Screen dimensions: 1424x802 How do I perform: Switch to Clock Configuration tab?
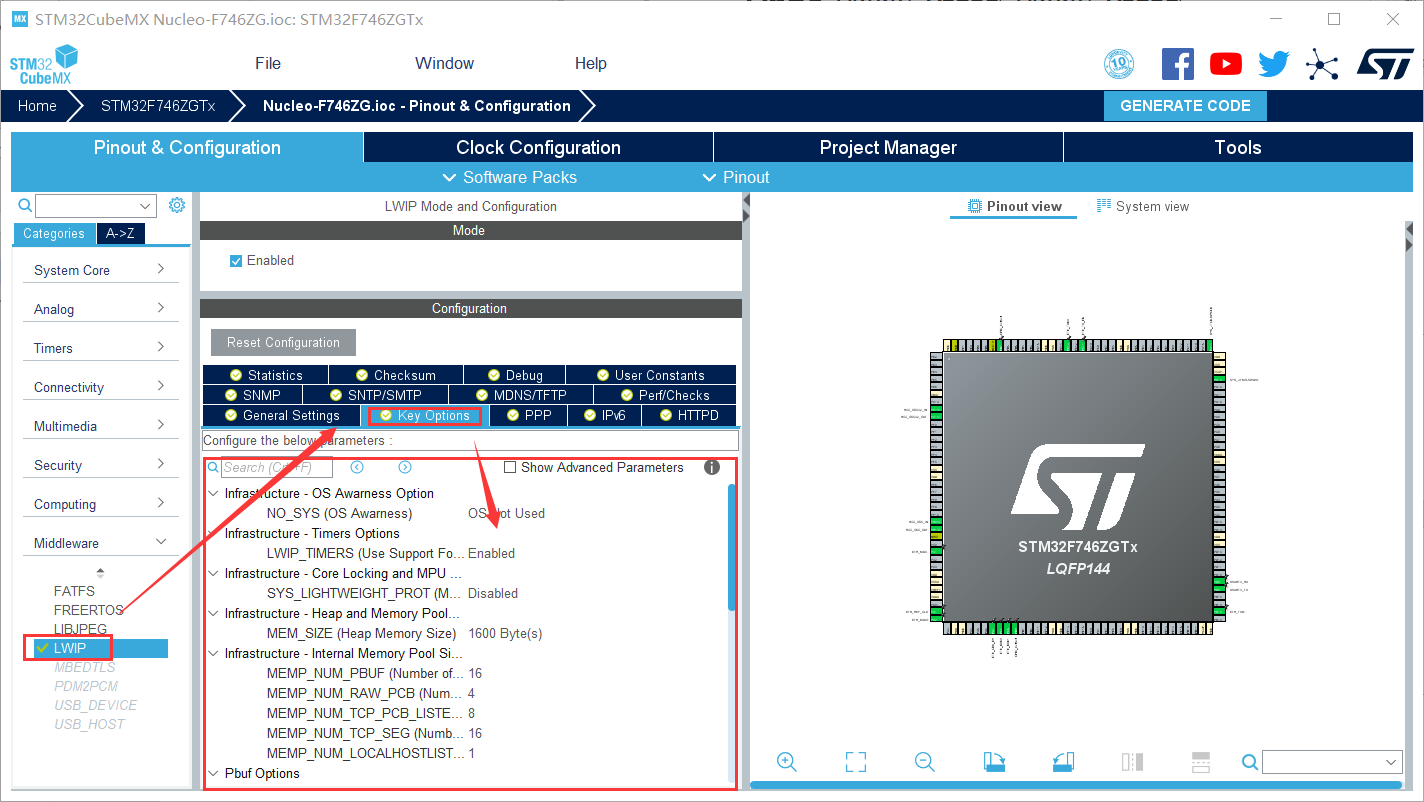[538, 148]
